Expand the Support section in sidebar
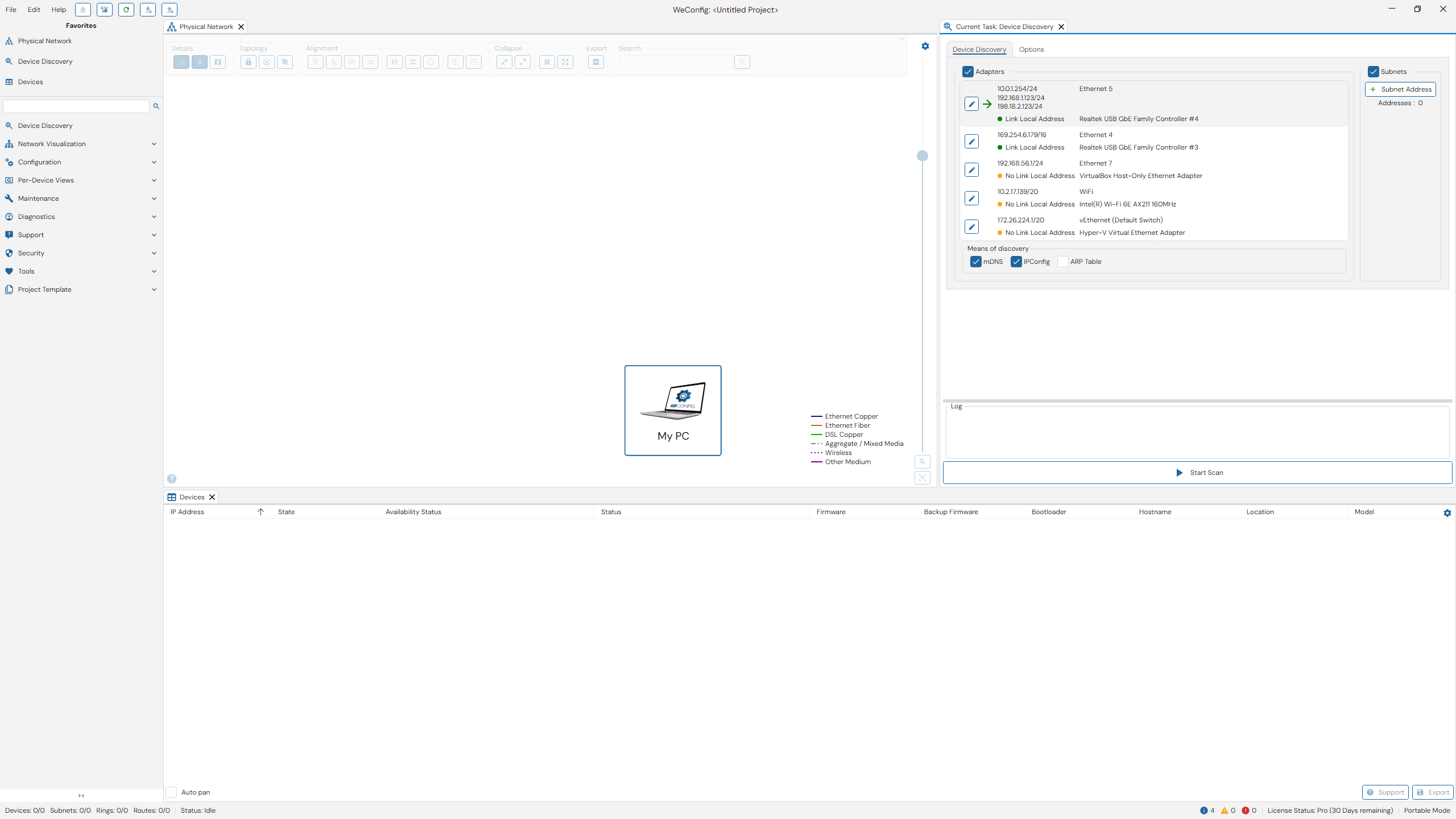 coord(81,235)
